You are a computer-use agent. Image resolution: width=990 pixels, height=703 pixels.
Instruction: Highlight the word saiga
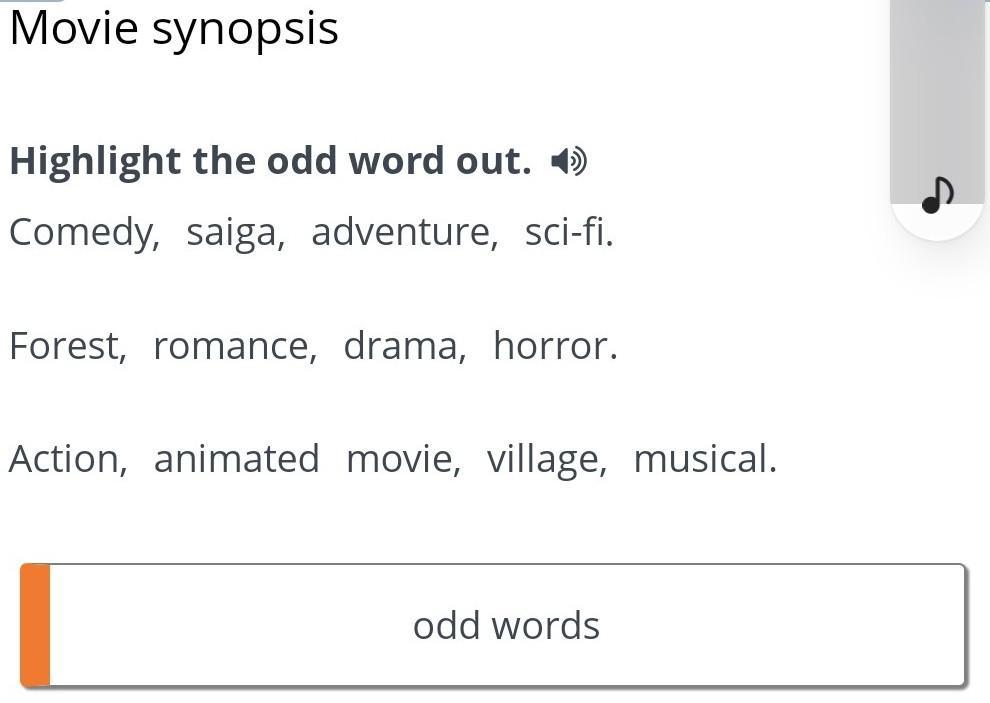tap(235, 232)
